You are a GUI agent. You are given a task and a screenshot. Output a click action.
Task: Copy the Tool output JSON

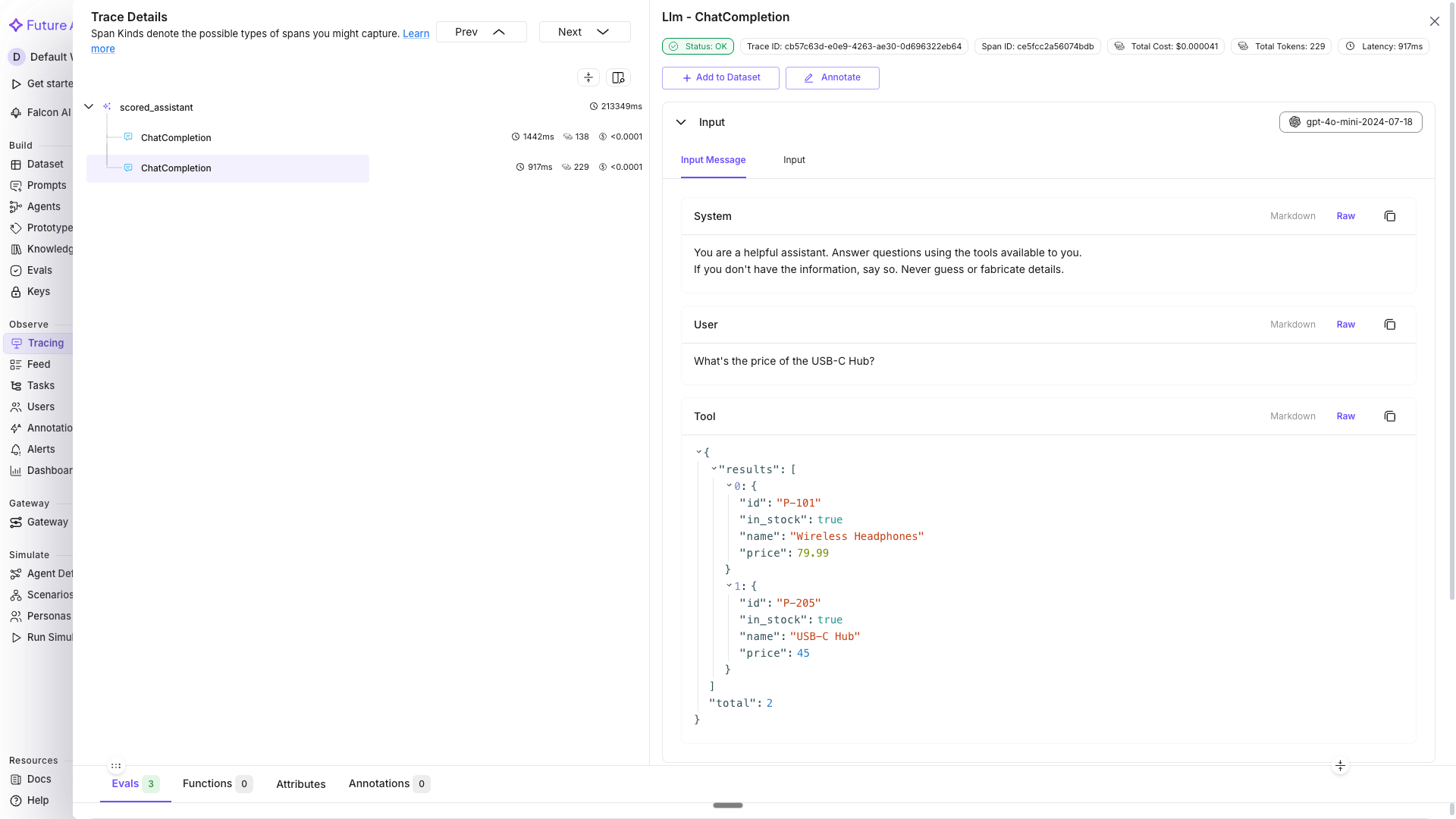1390,416
